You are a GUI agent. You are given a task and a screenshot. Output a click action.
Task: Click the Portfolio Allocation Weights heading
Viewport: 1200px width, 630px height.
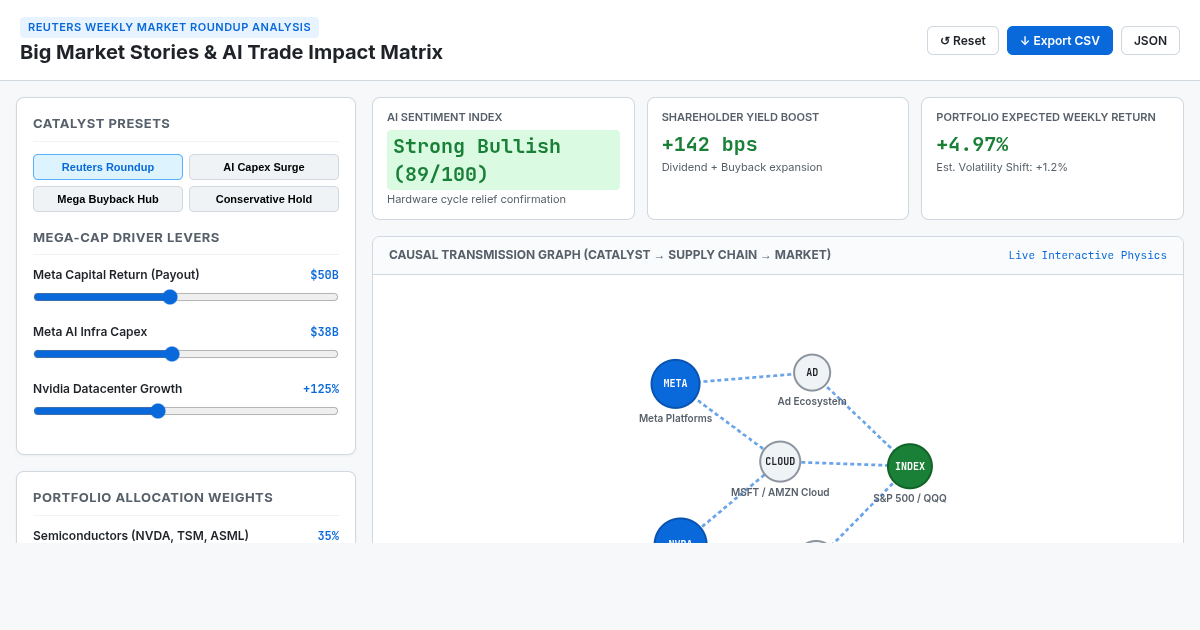click(153, 497)
